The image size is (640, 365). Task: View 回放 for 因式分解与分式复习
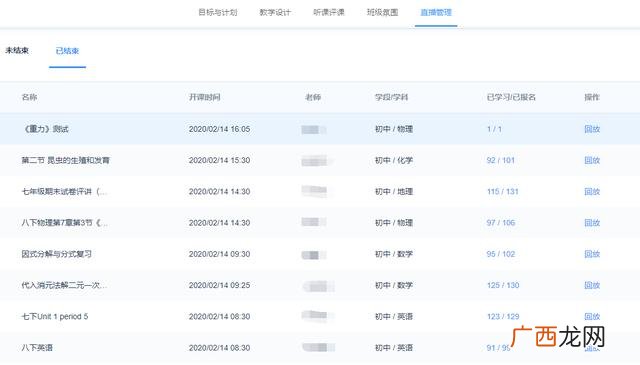click(x=592, y=254)
